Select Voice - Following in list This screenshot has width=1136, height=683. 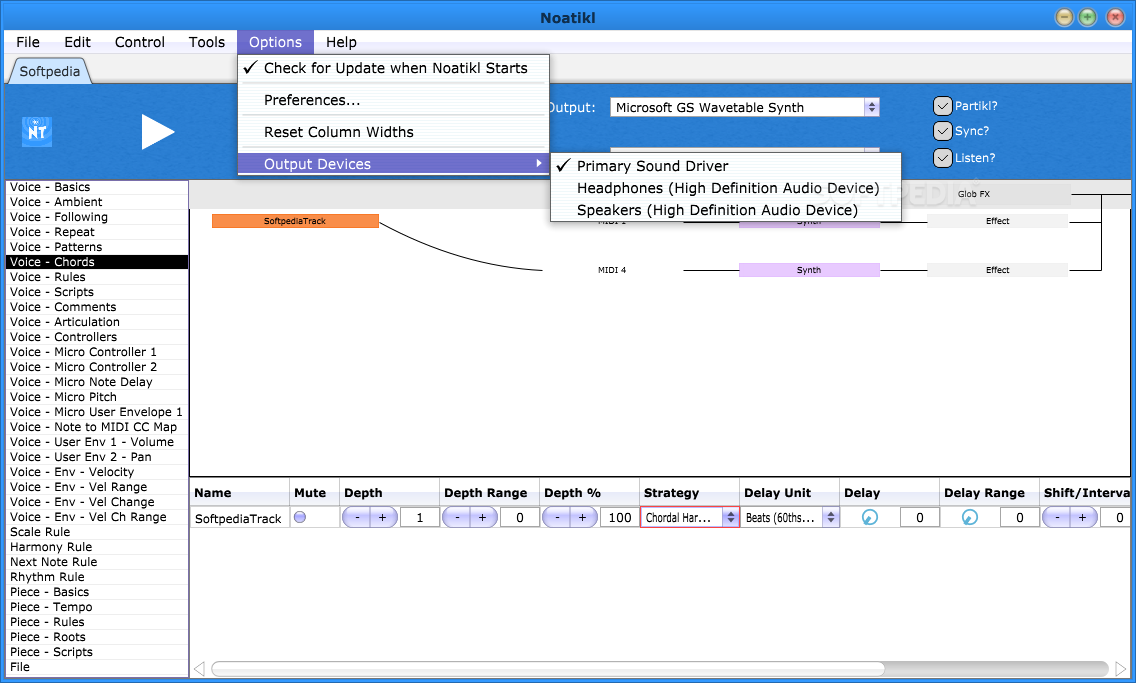[x=97, y=217]
